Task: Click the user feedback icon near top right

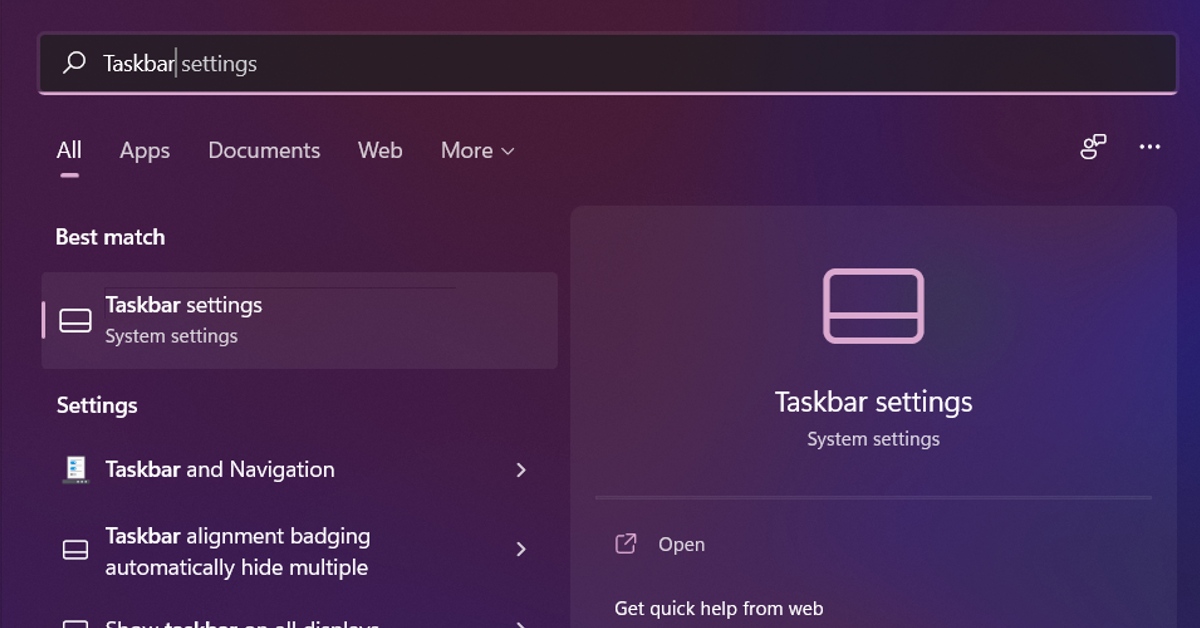Action: (1093, 147)
